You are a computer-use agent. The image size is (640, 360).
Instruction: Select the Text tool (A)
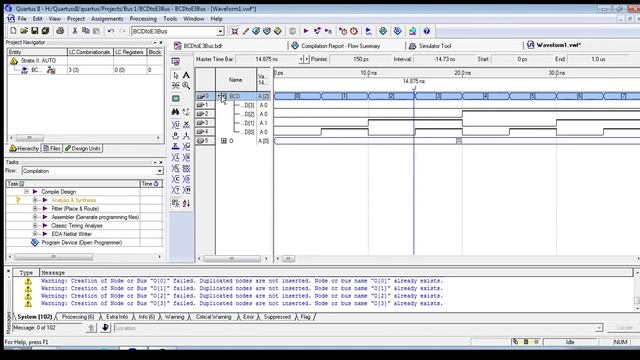(186, 76)
